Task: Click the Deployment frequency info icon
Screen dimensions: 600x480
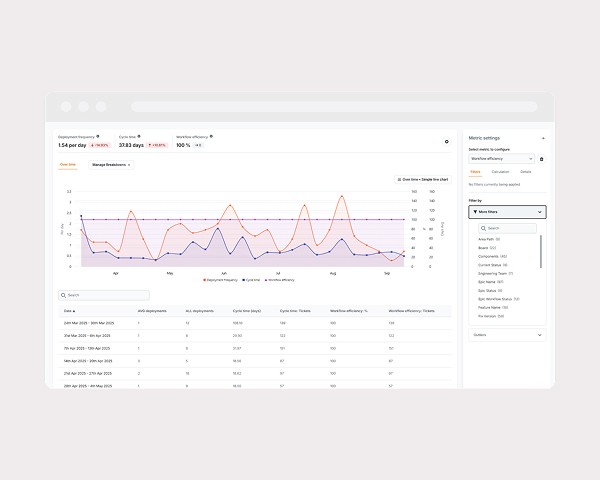Action: pos(98,136)
